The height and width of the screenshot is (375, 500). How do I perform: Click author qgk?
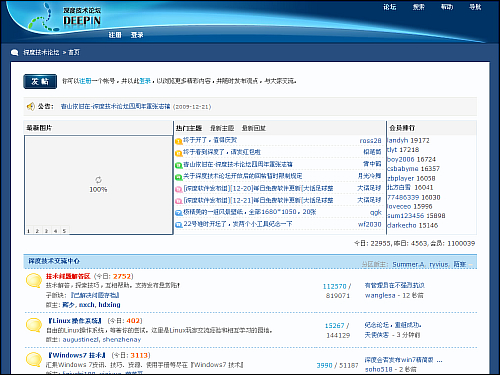(375, 212)
